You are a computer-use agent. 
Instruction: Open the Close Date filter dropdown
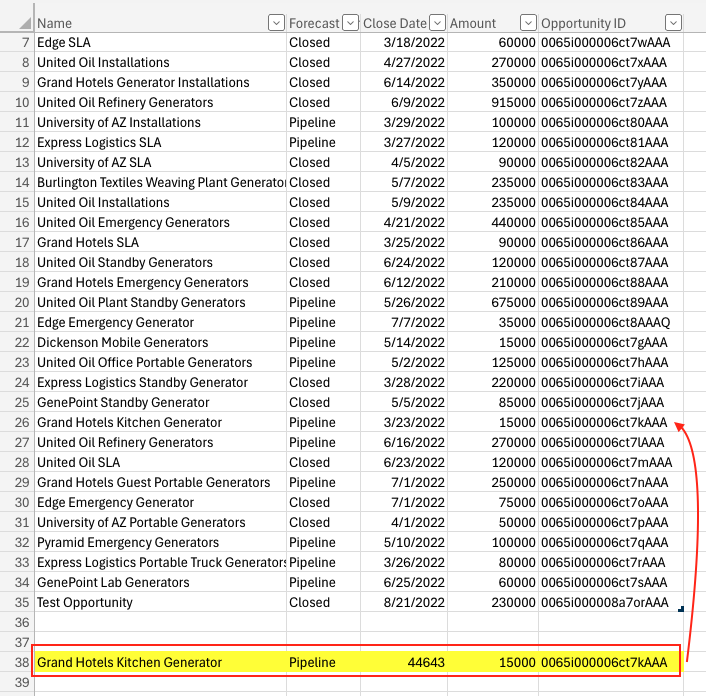[x=437, y=22]
